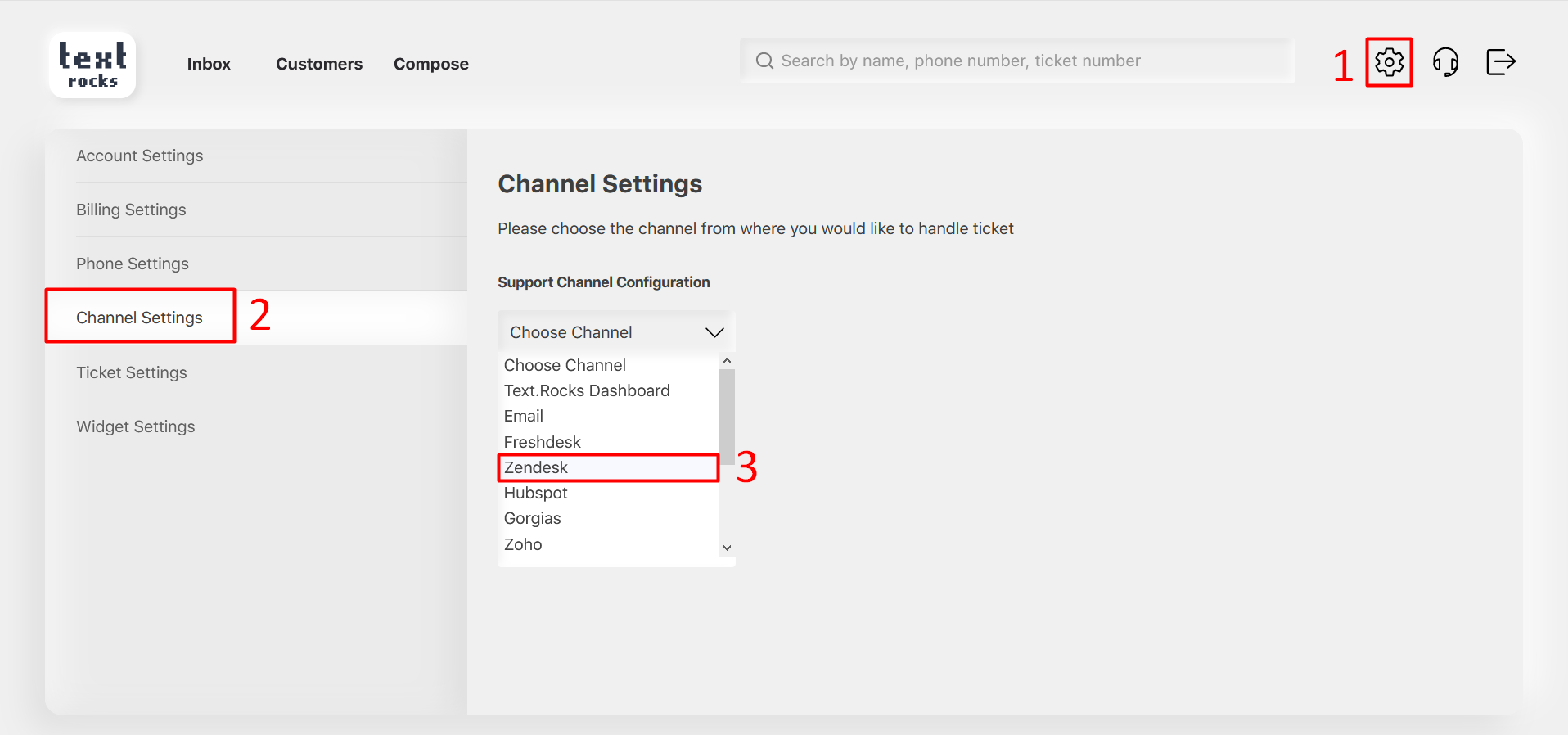Go to the Customers page
1568x735 pixels.
pos(318,64)
